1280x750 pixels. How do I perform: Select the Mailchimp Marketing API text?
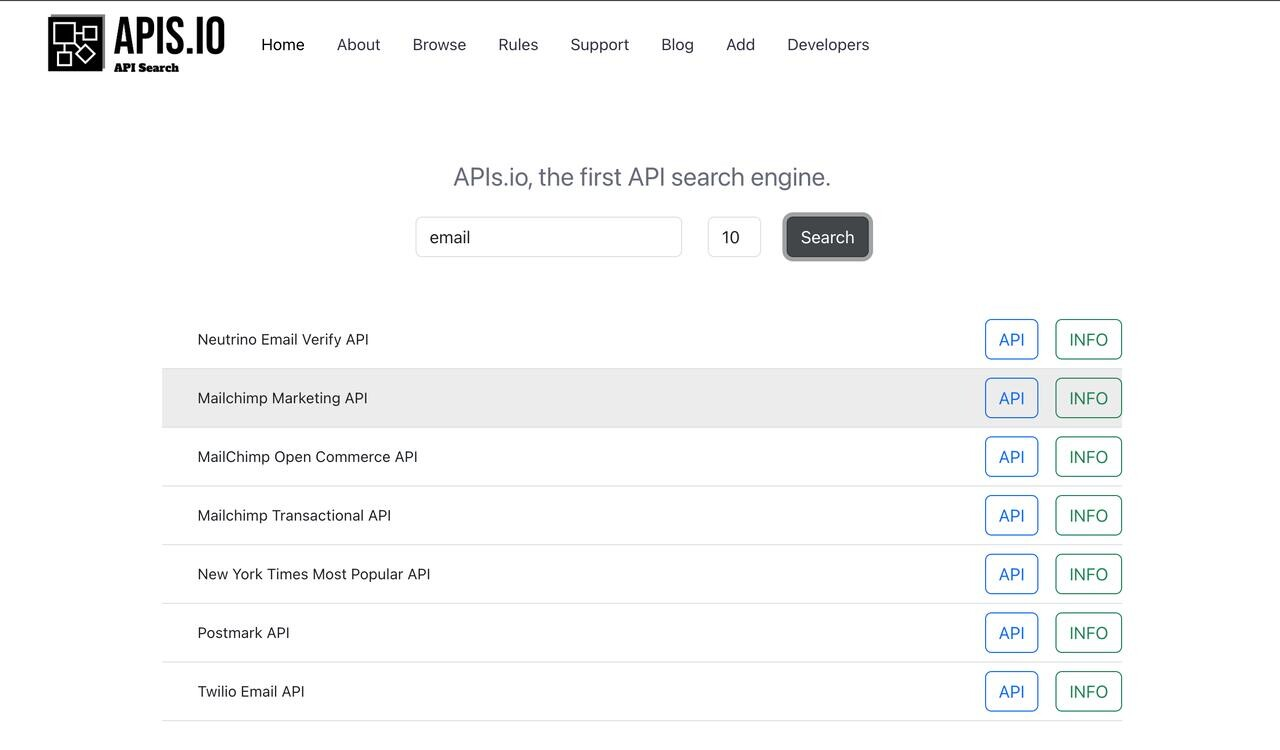pos(282,398)
